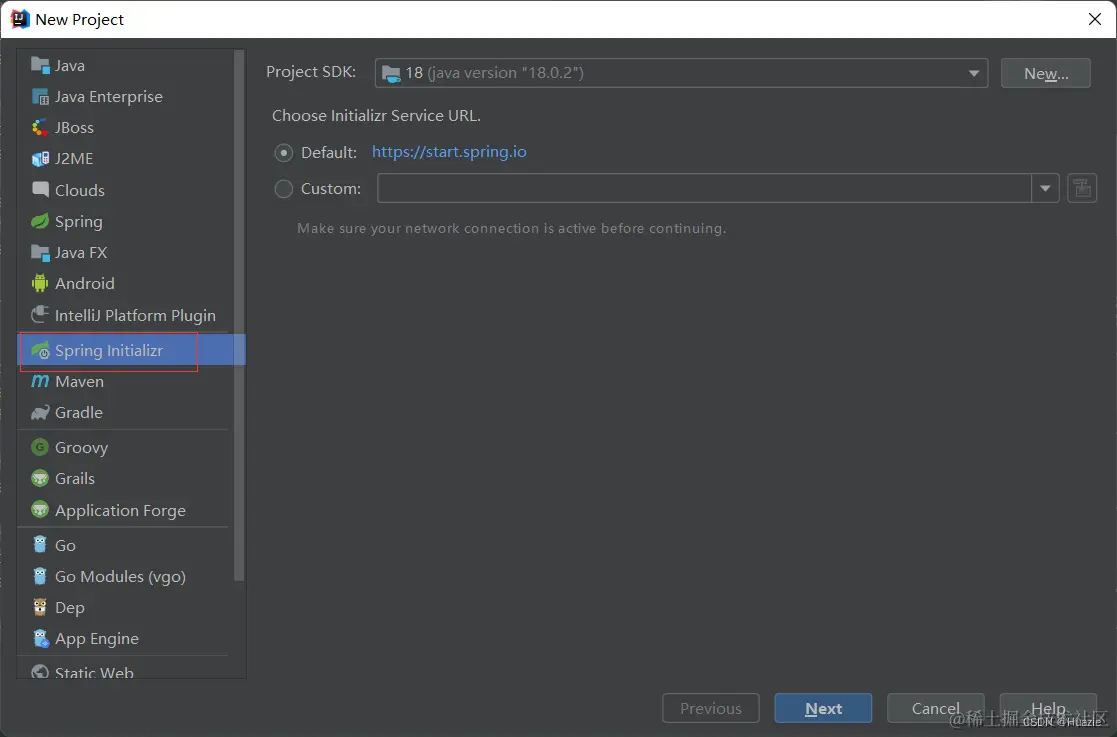The image size is (1117, 737).
Task: Choose the J2ME icon
Action: tap(40, 159)
